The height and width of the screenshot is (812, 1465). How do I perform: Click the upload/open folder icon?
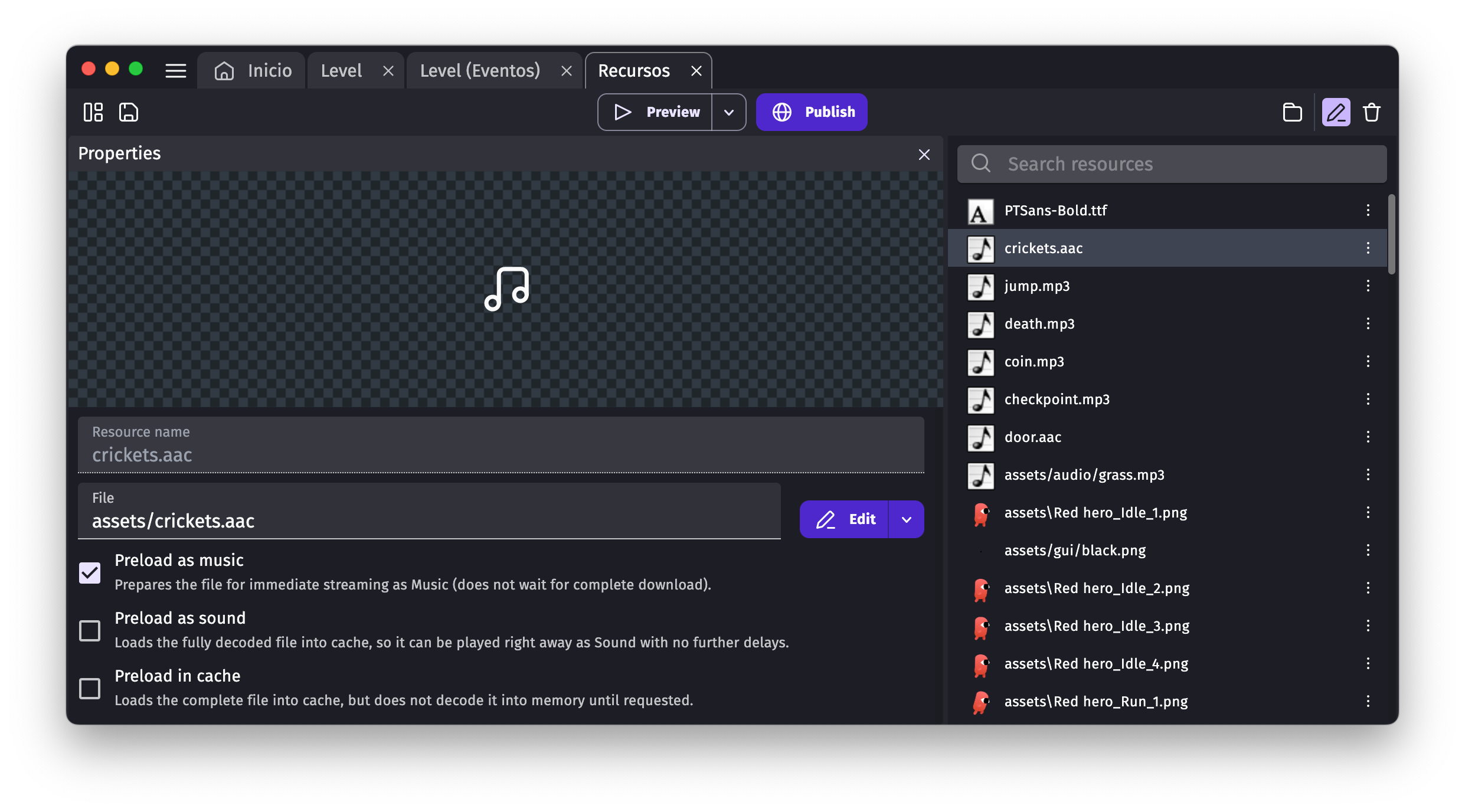pyautogui.click(x=1293, y=112)
